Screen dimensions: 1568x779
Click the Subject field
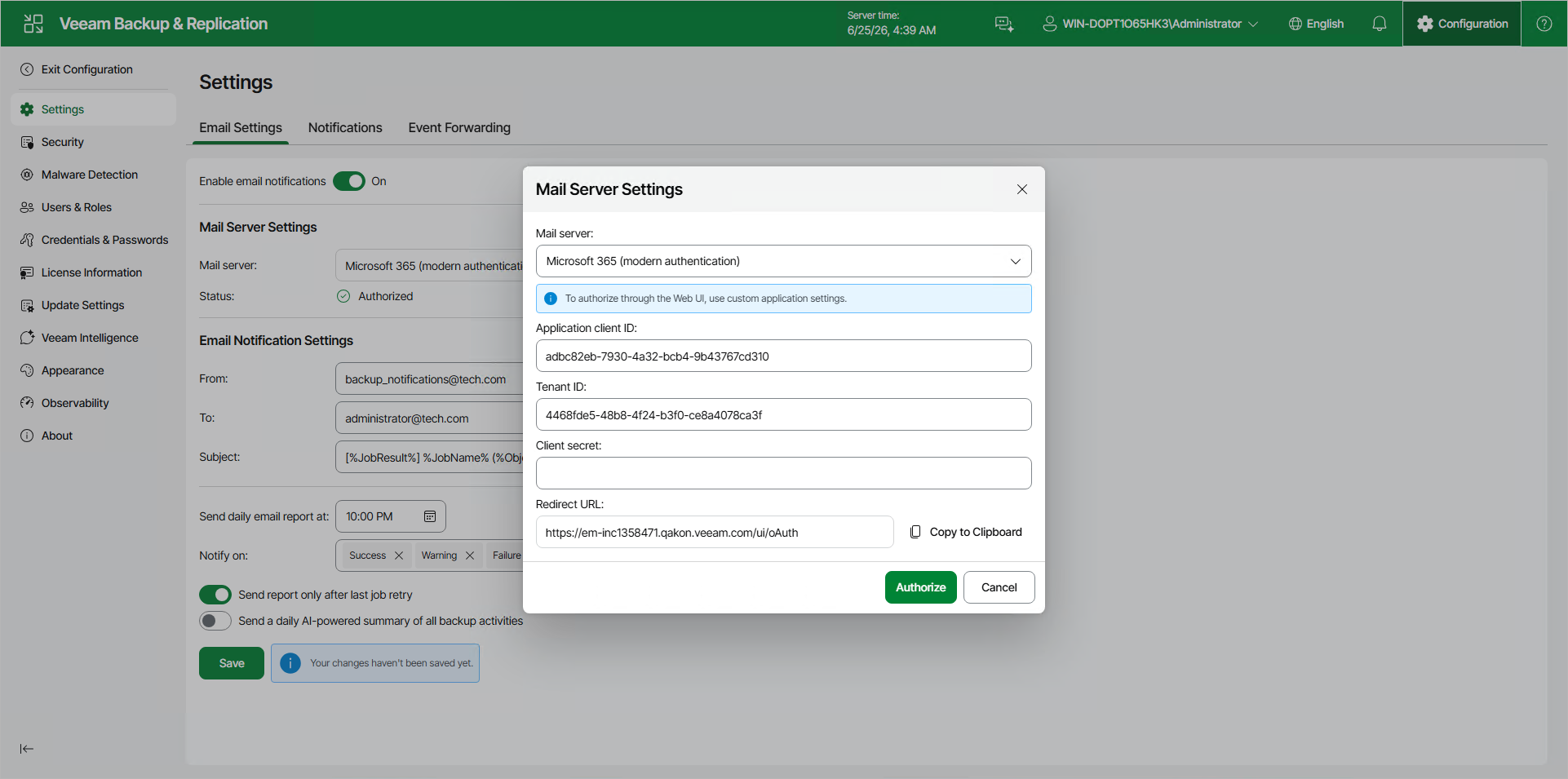[429, 457]
